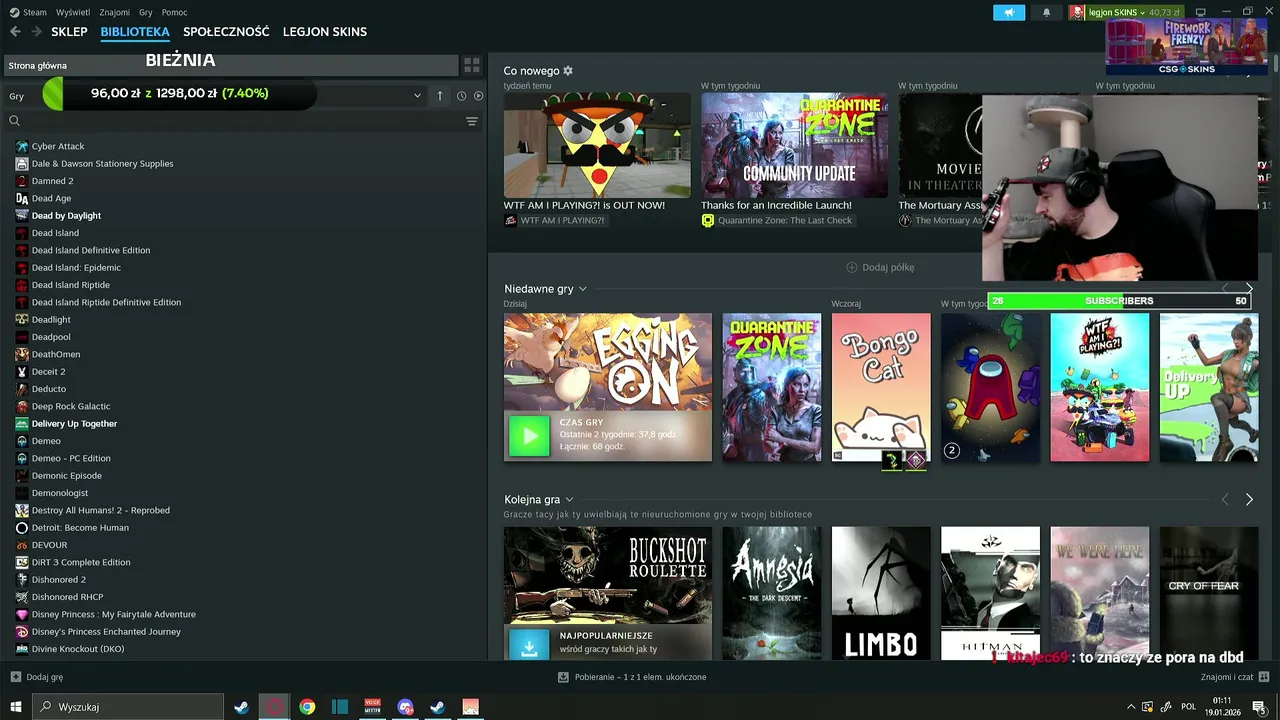Click the Detroit: Become Human icon
The width and height of the screenshot is (1280, 720).
[22, 527]
